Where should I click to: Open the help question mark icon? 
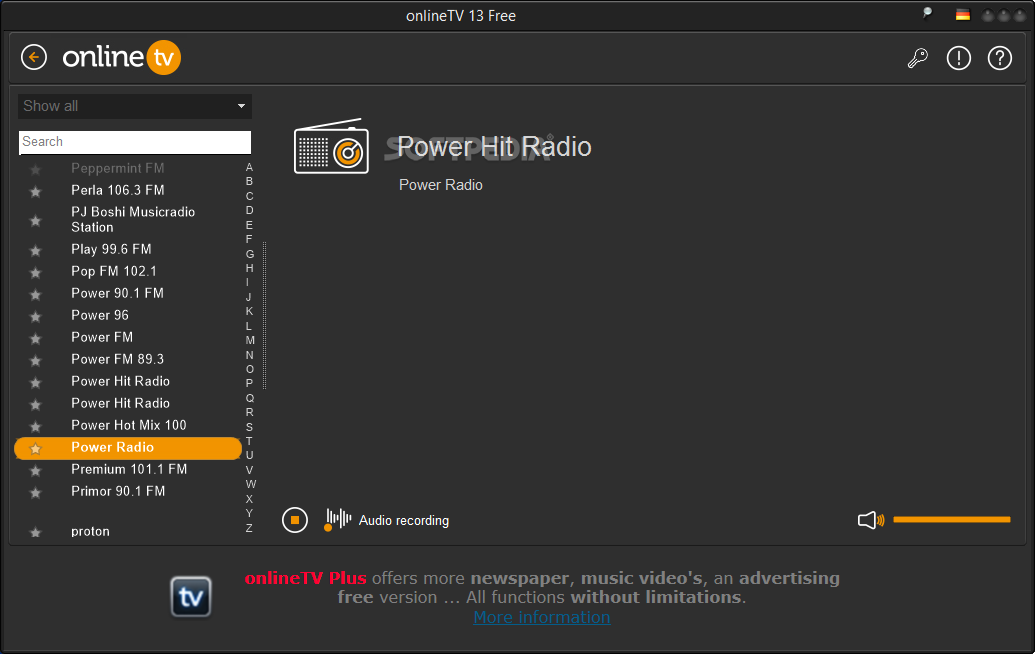(x=999, y=58)
